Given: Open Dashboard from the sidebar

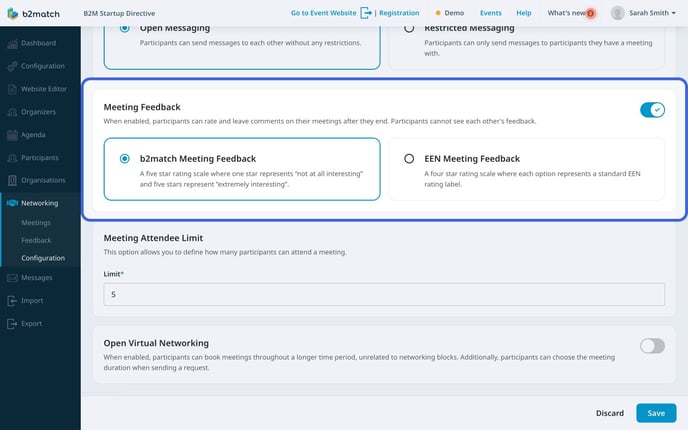Looking at the screenshot, I should pyautogui.click(x=40, y=43).
